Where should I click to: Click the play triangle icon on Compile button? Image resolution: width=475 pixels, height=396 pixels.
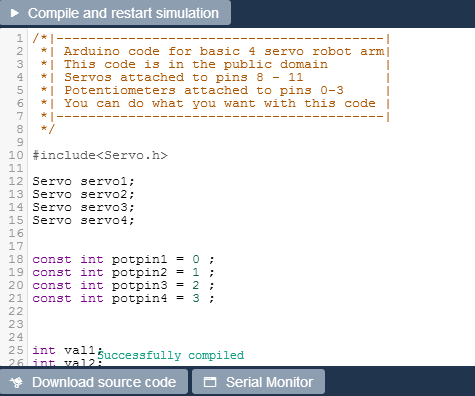pos(14,13)
